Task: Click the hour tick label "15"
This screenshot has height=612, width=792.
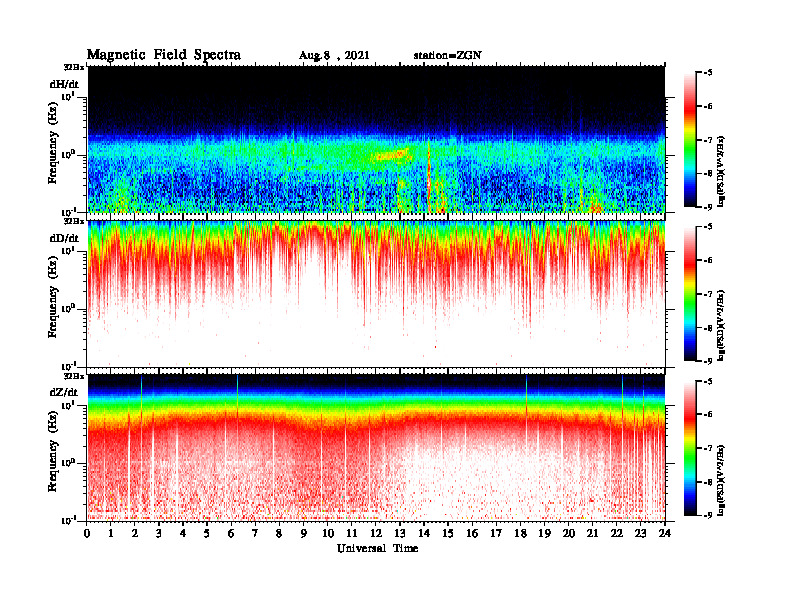Action: tap(448, 533)
